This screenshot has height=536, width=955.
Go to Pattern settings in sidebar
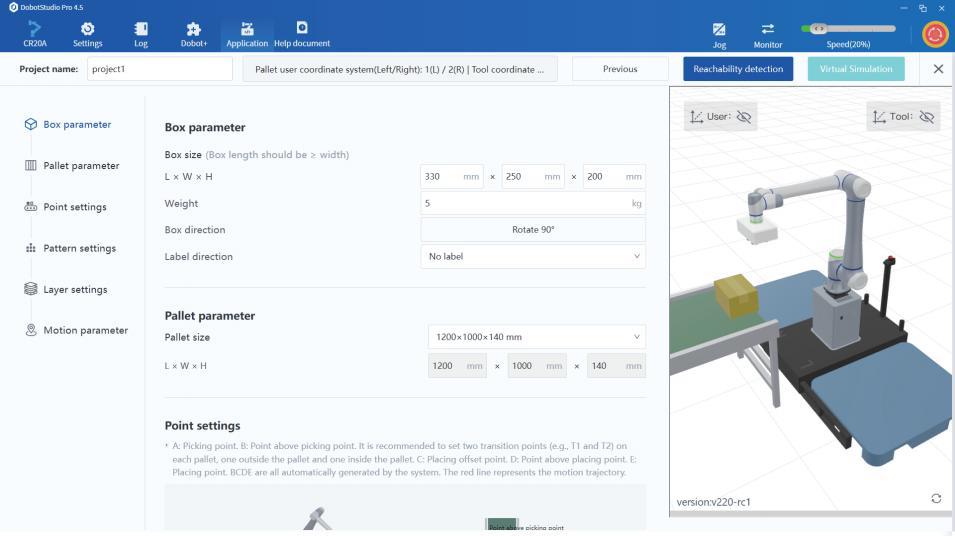click(79, 248)
